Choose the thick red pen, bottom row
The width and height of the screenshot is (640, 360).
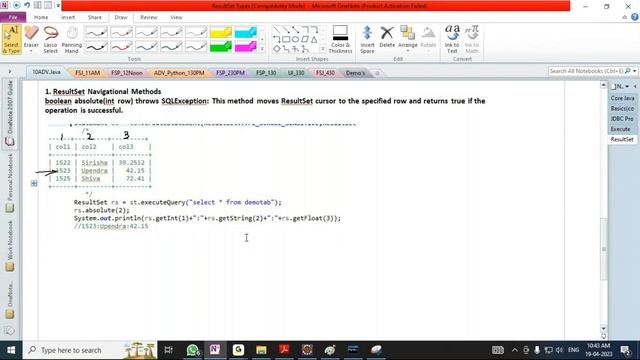tap(122, 47)
